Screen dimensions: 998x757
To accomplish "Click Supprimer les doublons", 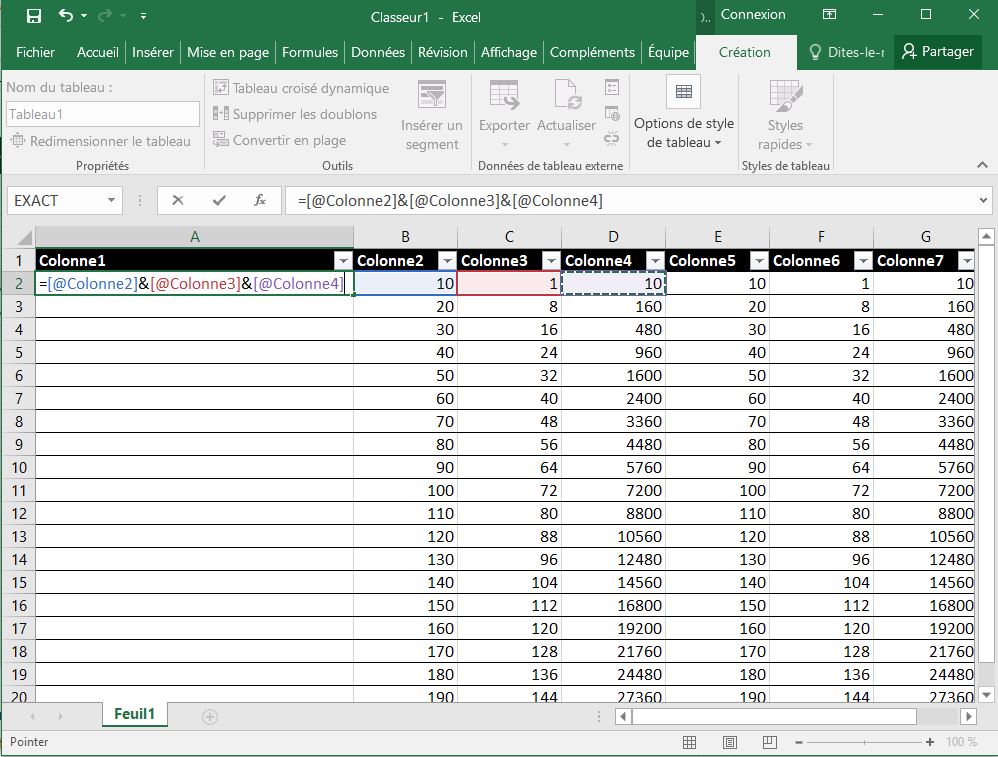I will (x=295, y=114).
